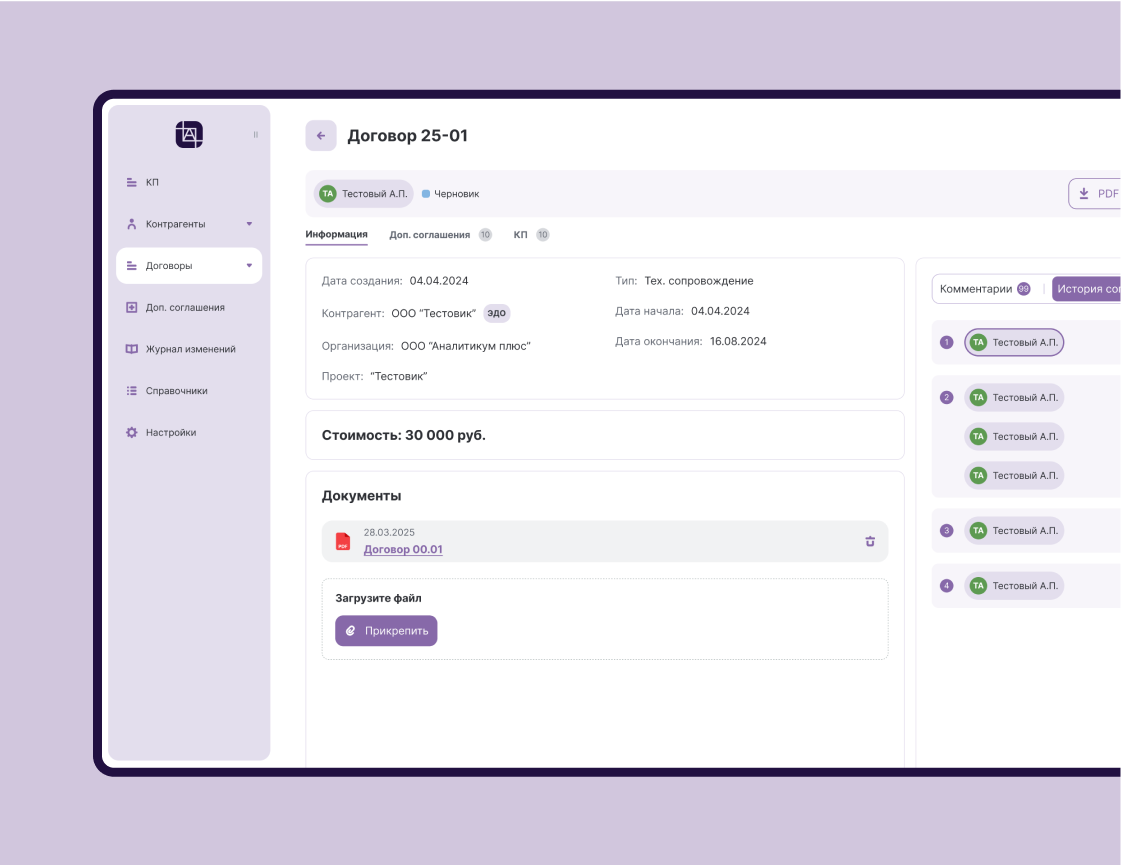Delete the document Договор 00.01 with the trash icon
1121x865 pixels.
point(870,541)
